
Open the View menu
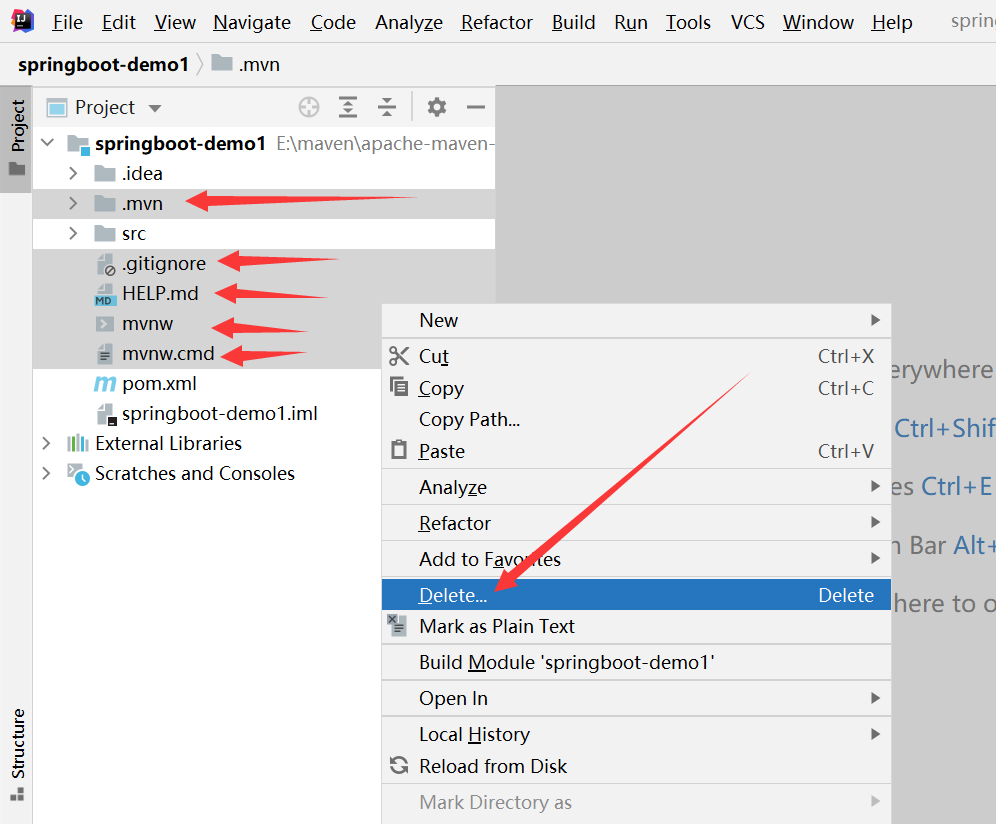click(175, 22)
